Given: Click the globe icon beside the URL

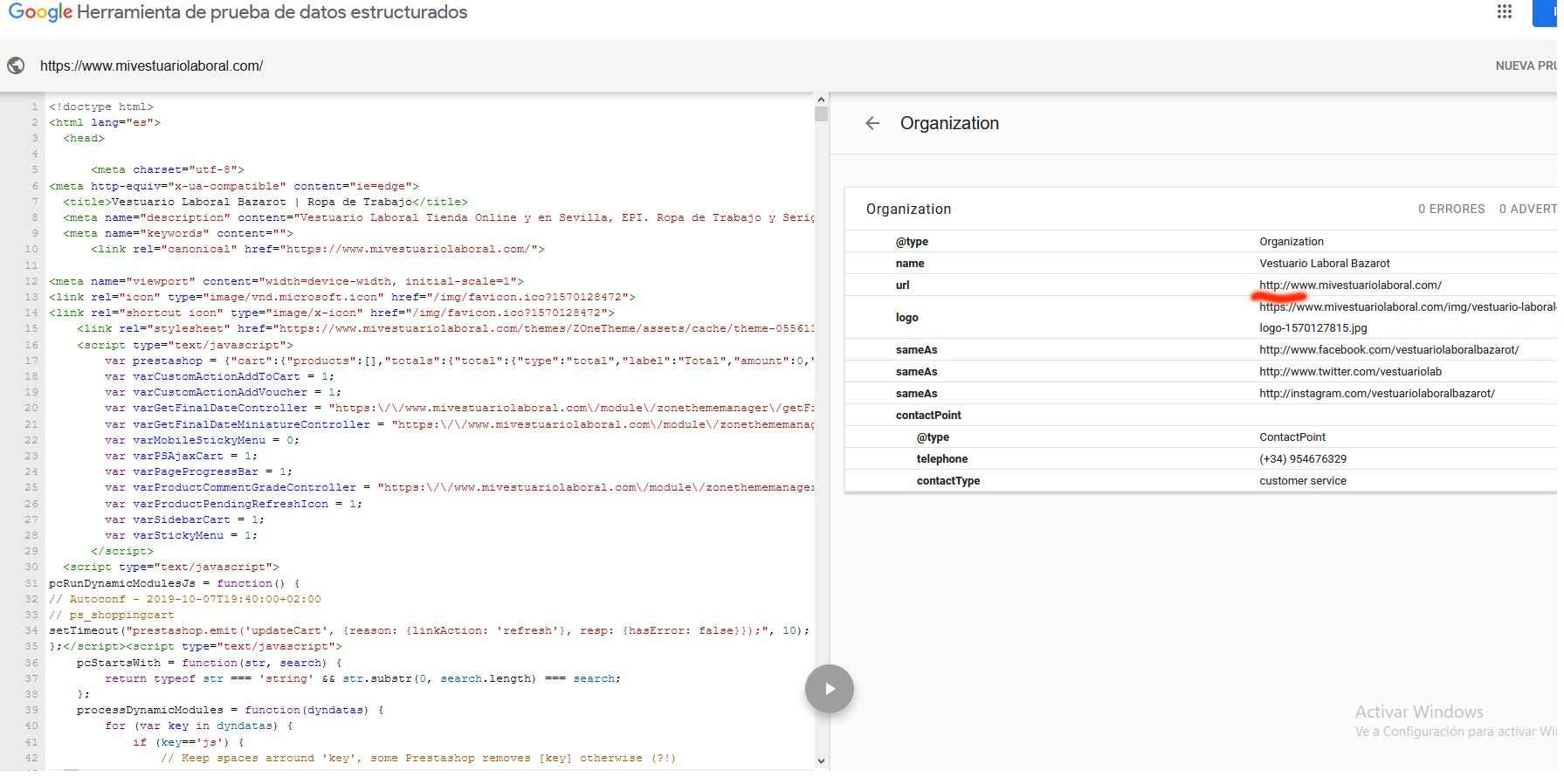Looking at the screenshot, I should pos(16,65).
